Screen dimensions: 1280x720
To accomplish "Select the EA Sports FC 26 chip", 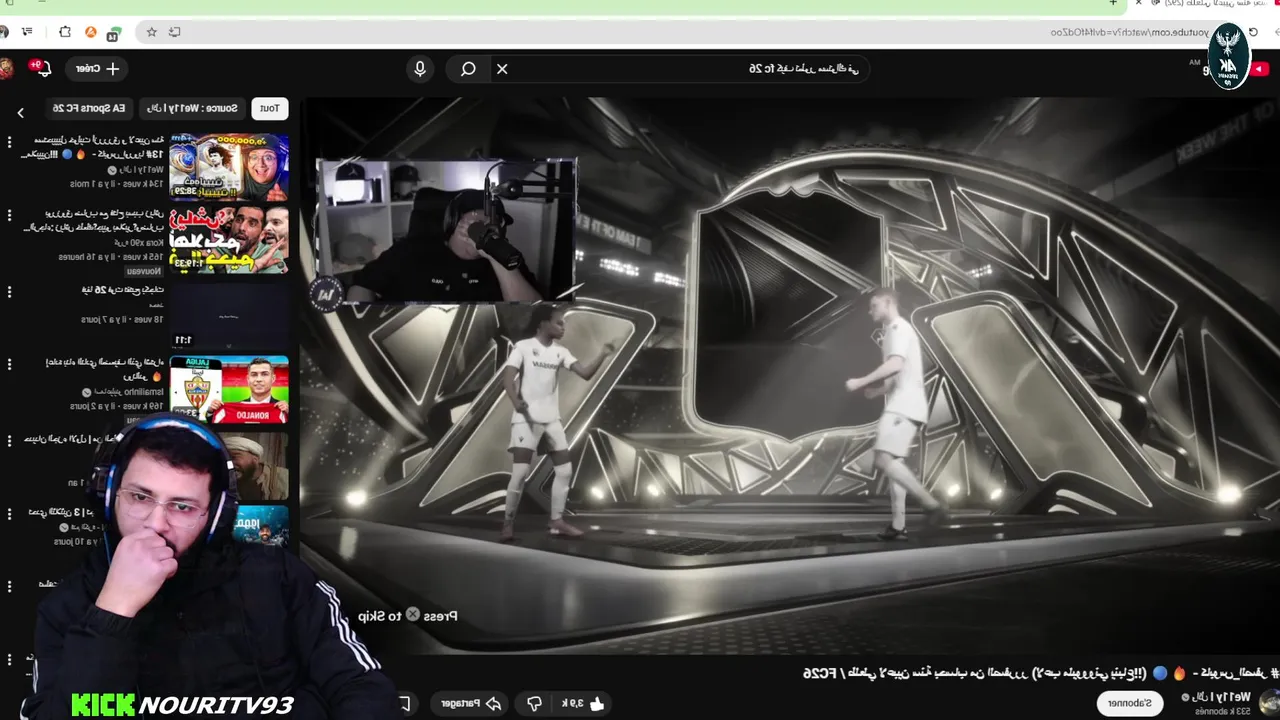I will 89,108.
